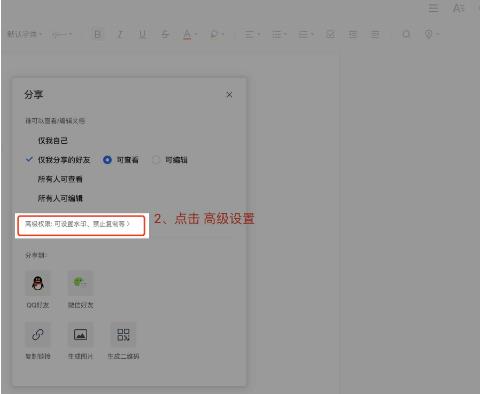Select 仅我分享的好友 permission option
This screenshot has height=394, width=480.
point(64,160)
